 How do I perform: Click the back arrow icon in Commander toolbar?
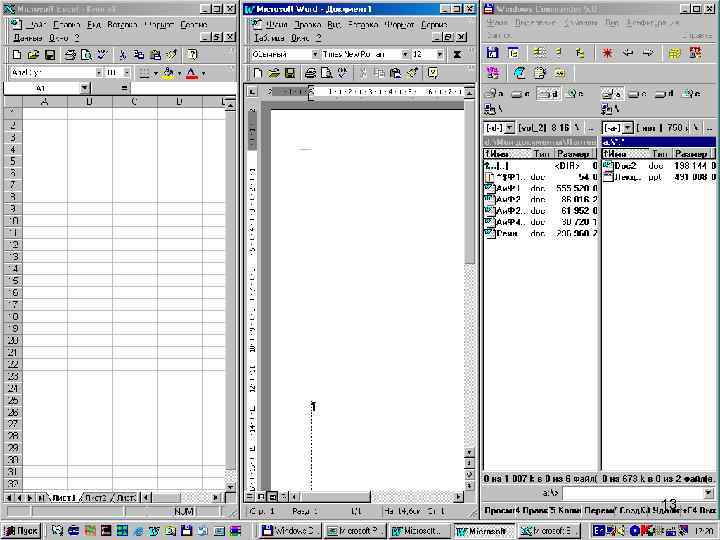click(x=628, y=54)
